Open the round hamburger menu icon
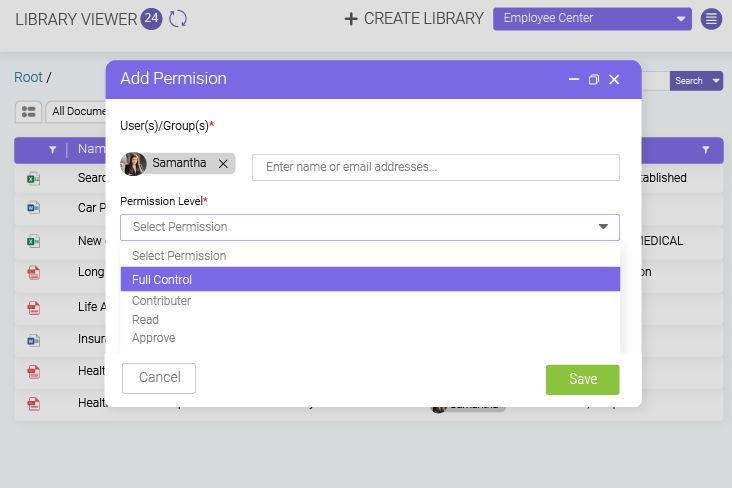The image size is (732, 488). click(x=711, y=19)
